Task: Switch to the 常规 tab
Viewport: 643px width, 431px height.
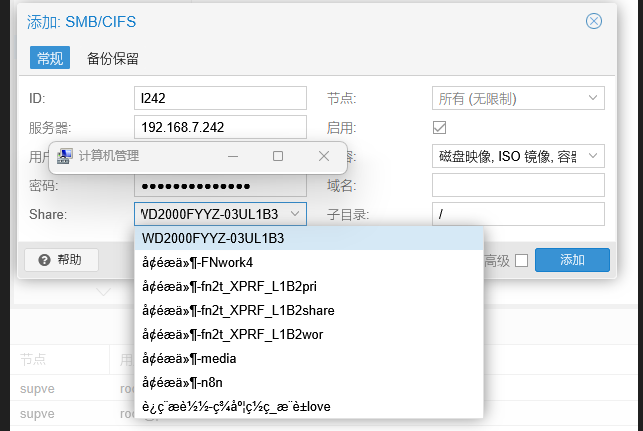Action: pos(50,58)
